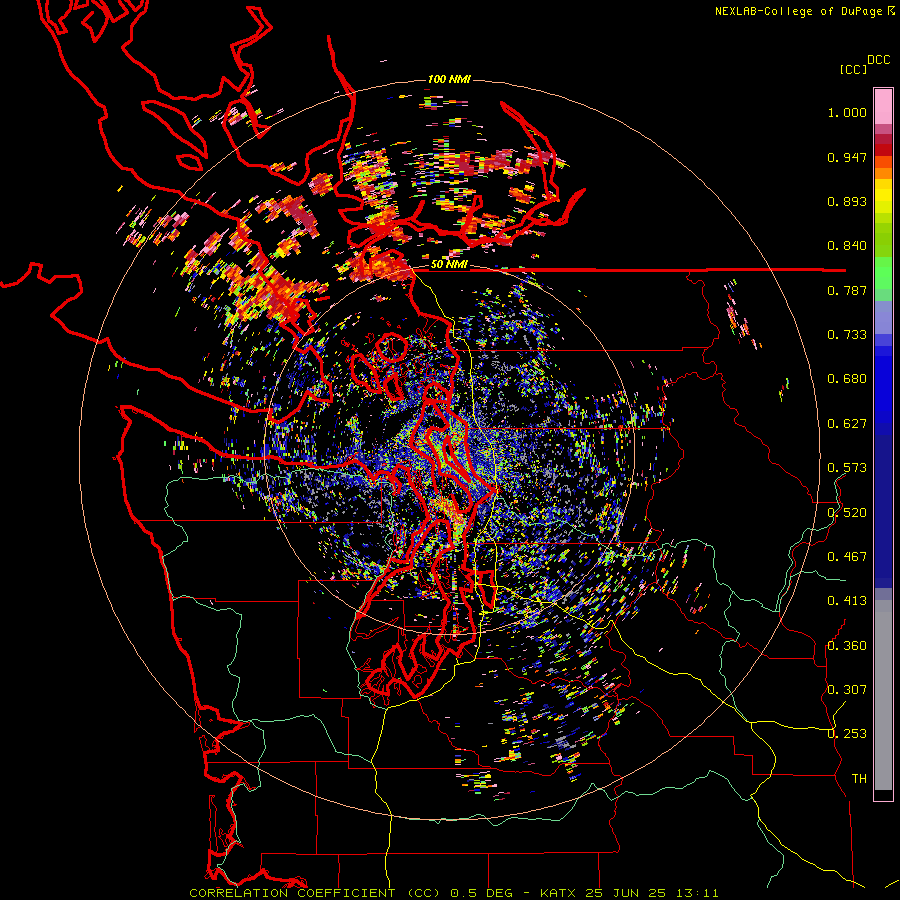The image size is (900, 900).
Task: Click the 0.627 color scale value
Action: click(847, 424)
